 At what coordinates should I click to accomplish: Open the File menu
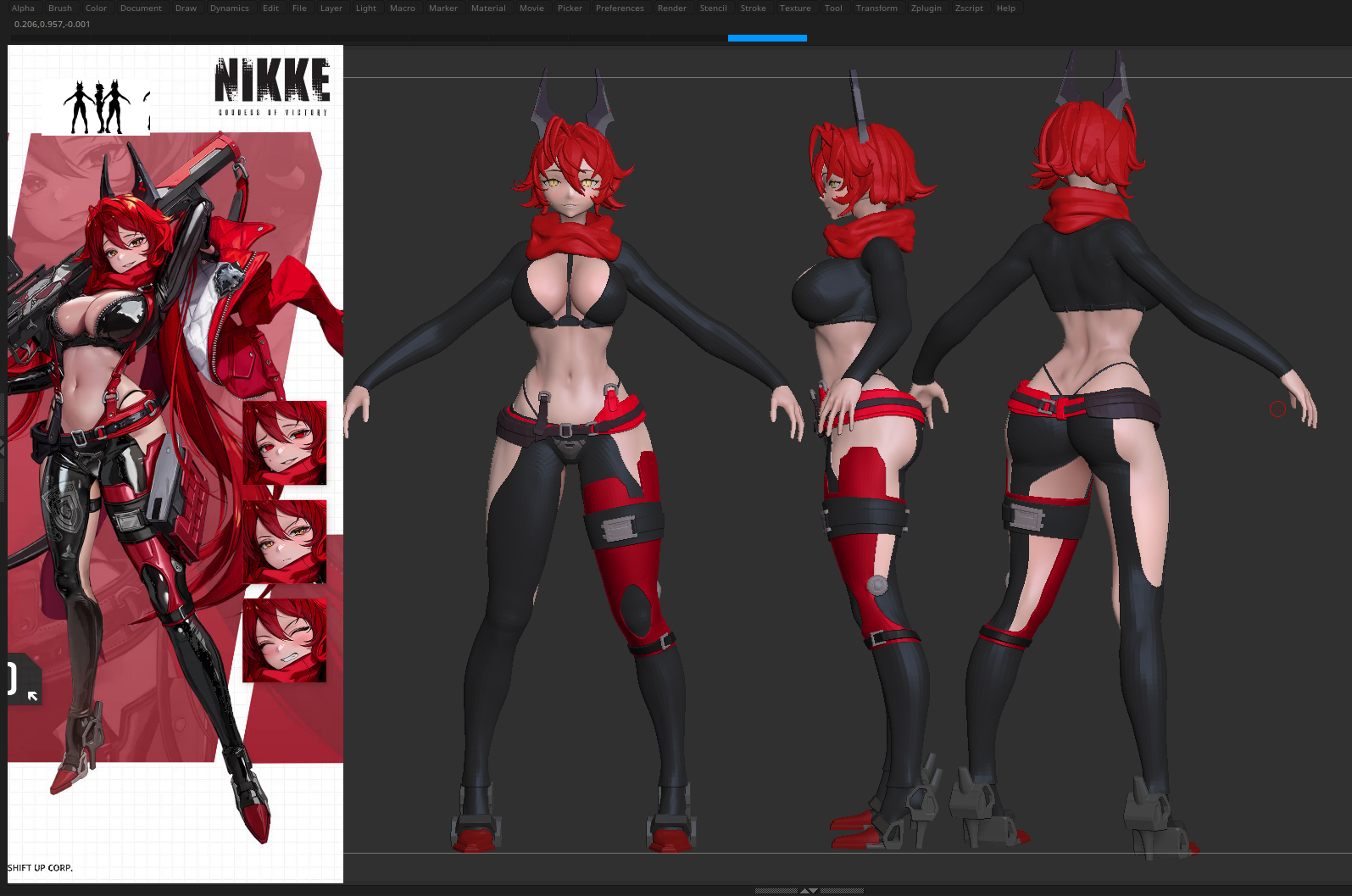[x=299, y=8]
